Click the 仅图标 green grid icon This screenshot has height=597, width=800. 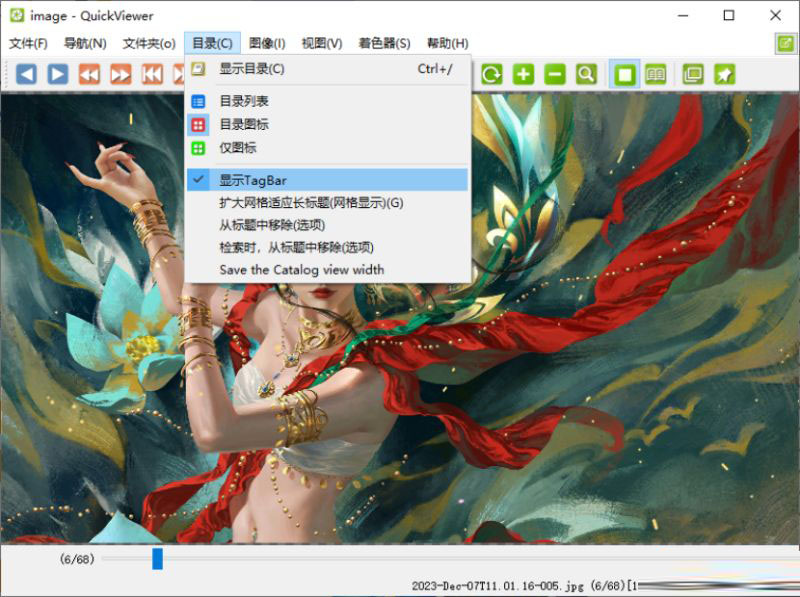pyautogui.click(x=198, y=148)
